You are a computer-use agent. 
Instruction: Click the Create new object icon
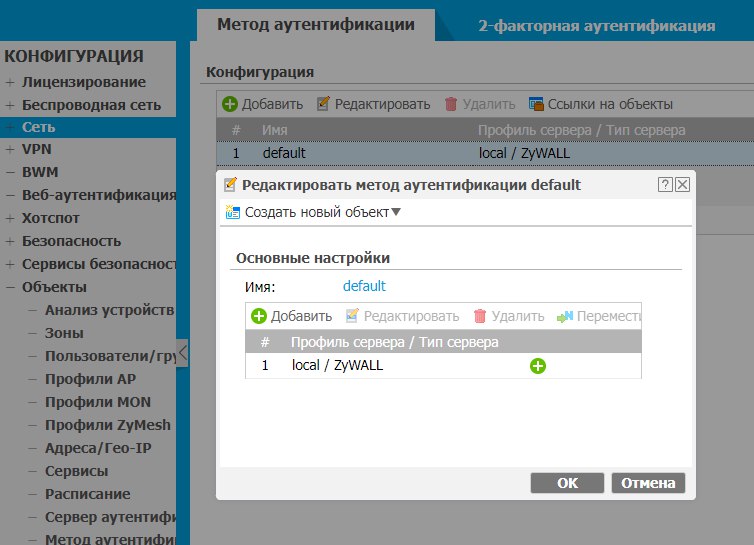(233, 212)
